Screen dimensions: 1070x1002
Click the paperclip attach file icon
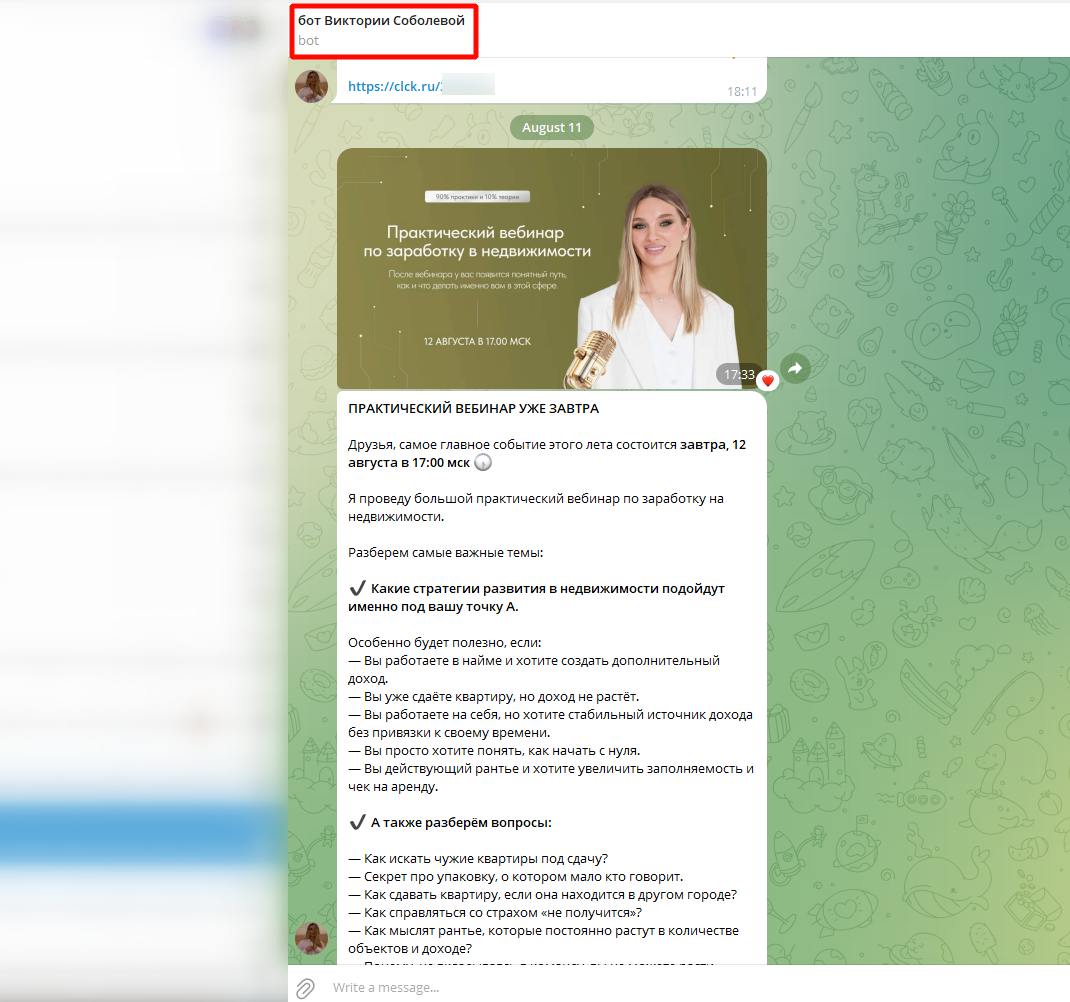tap(306, 987)
